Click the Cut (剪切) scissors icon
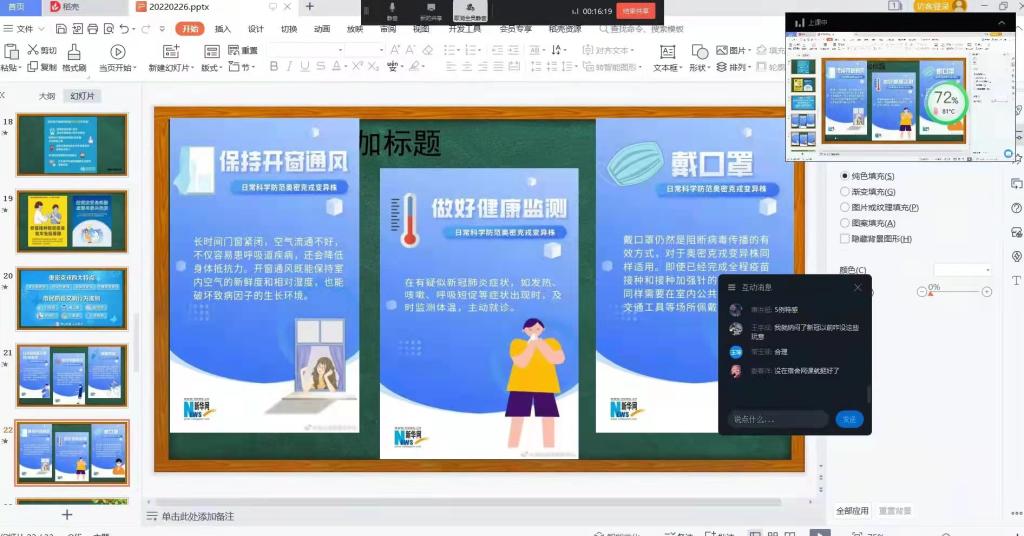Image resolution: width=1024 pixels, height=536 pixels. 34,50
